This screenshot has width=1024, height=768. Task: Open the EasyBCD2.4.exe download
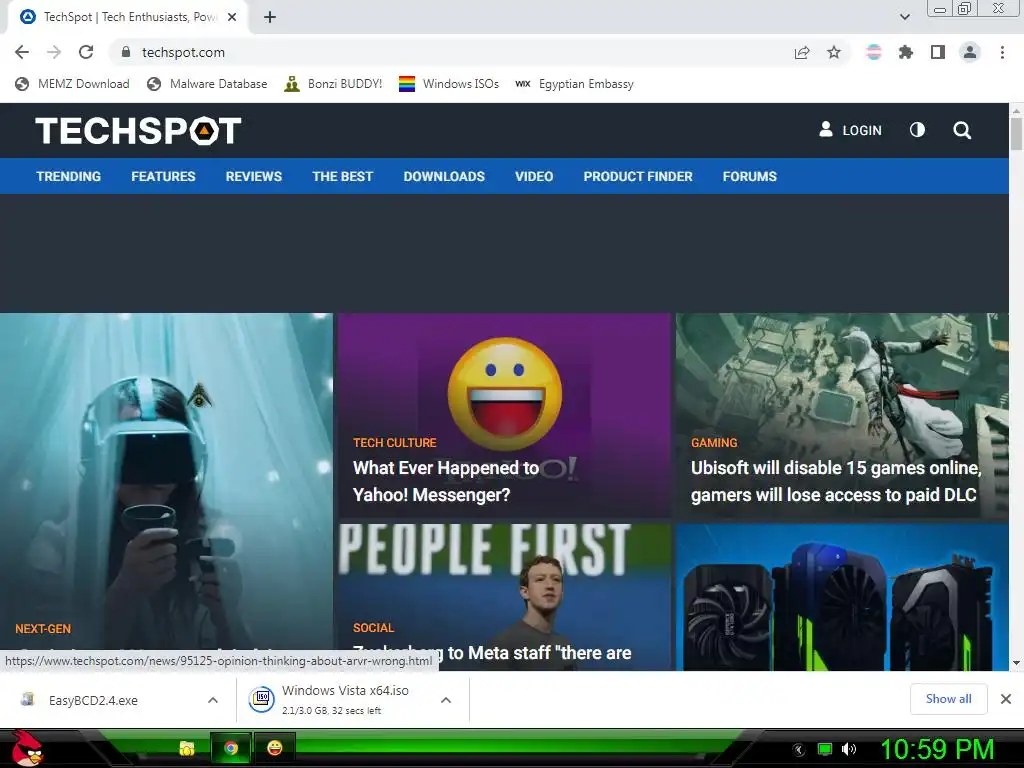pos(93,700)
